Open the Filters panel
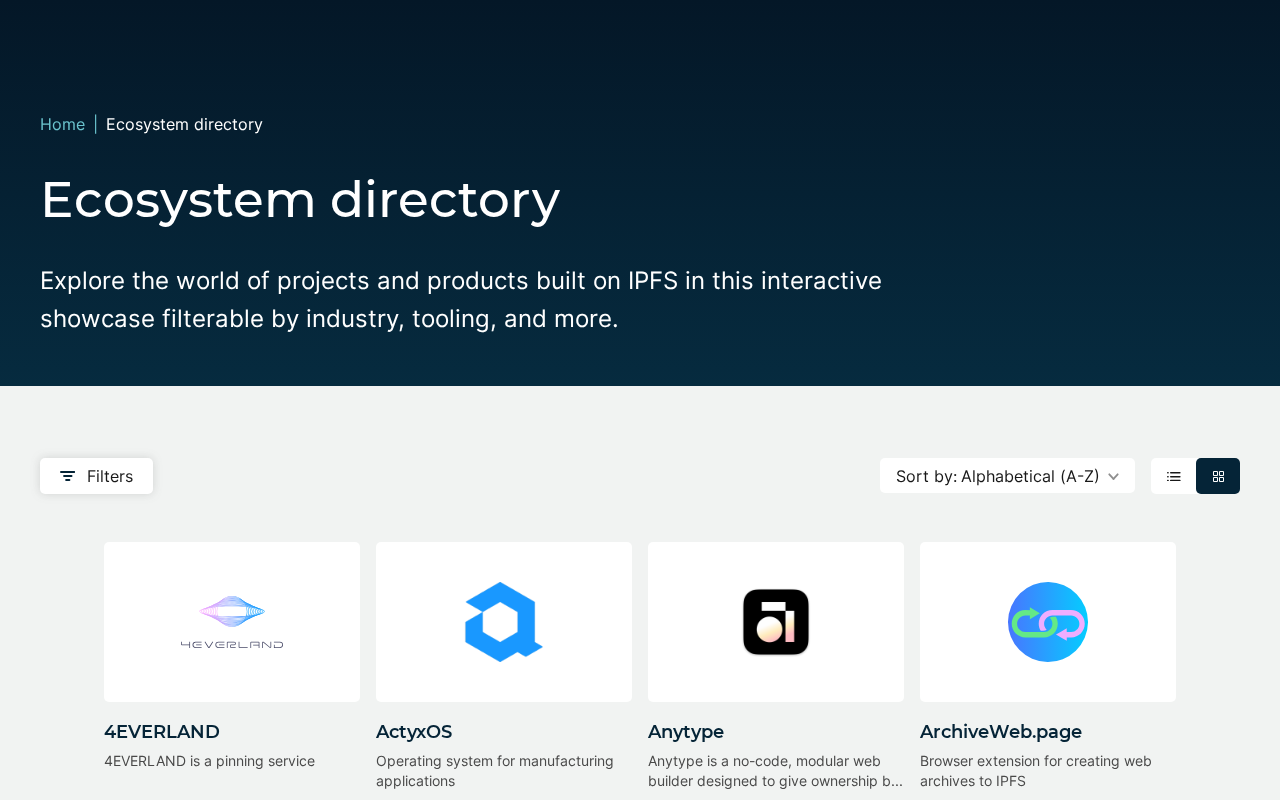This screenshot has width=1280, height=800. coord(96,476)
